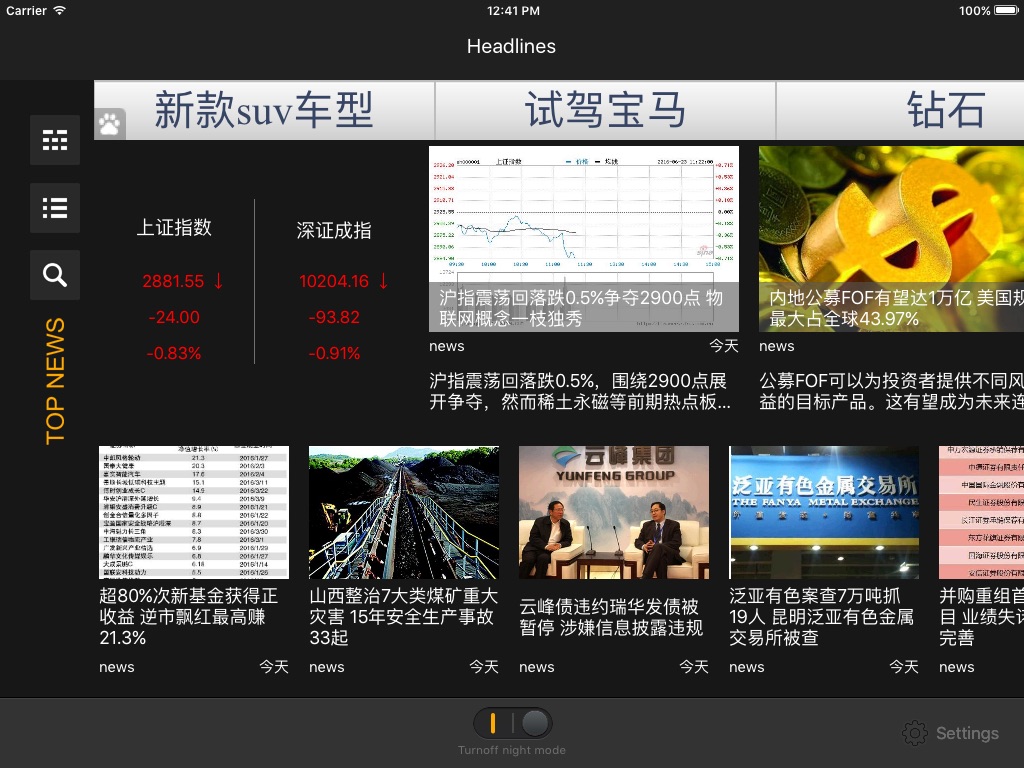This screenshot has height=768, width=1024.
Task: Click the -24.00 change value
Action: click(174, 317)
